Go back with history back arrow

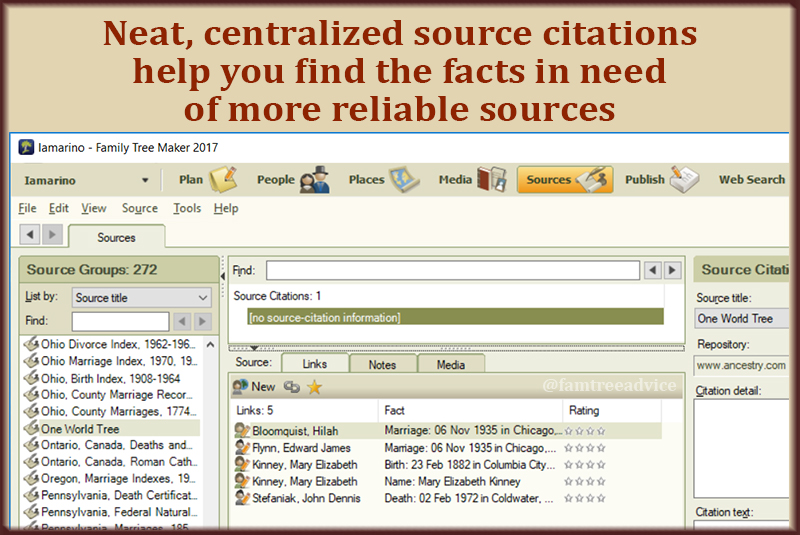click(30, 235)
